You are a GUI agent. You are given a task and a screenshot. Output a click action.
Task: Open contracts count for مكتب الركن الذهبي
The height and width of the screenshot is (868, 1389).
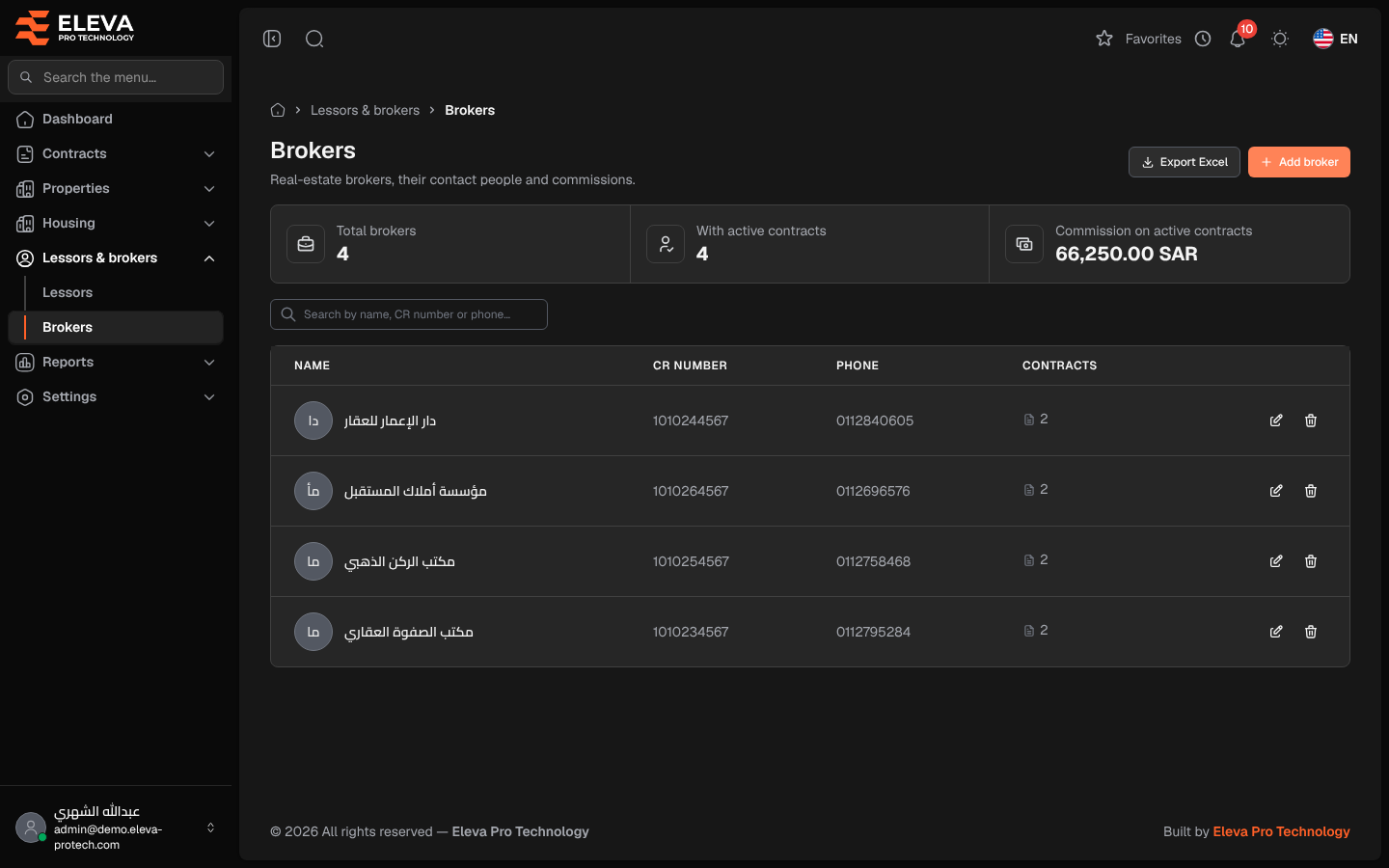(x=1036, y=560)
